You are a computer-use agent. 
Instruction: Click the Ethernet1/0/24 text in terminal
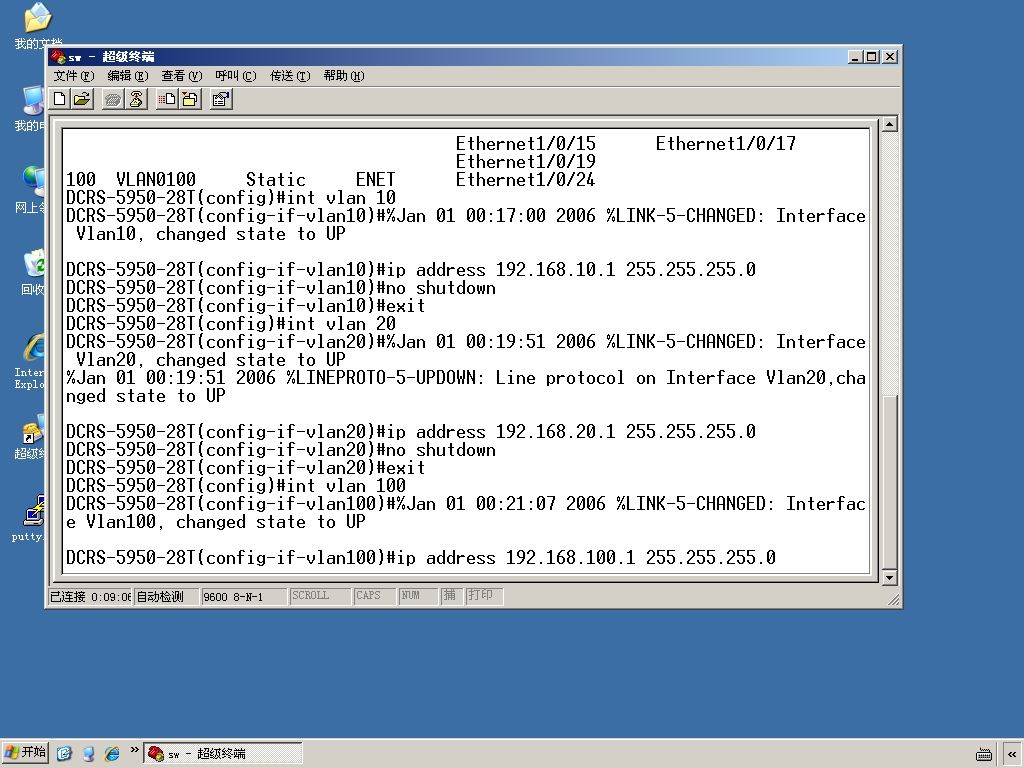pos(526,180)
